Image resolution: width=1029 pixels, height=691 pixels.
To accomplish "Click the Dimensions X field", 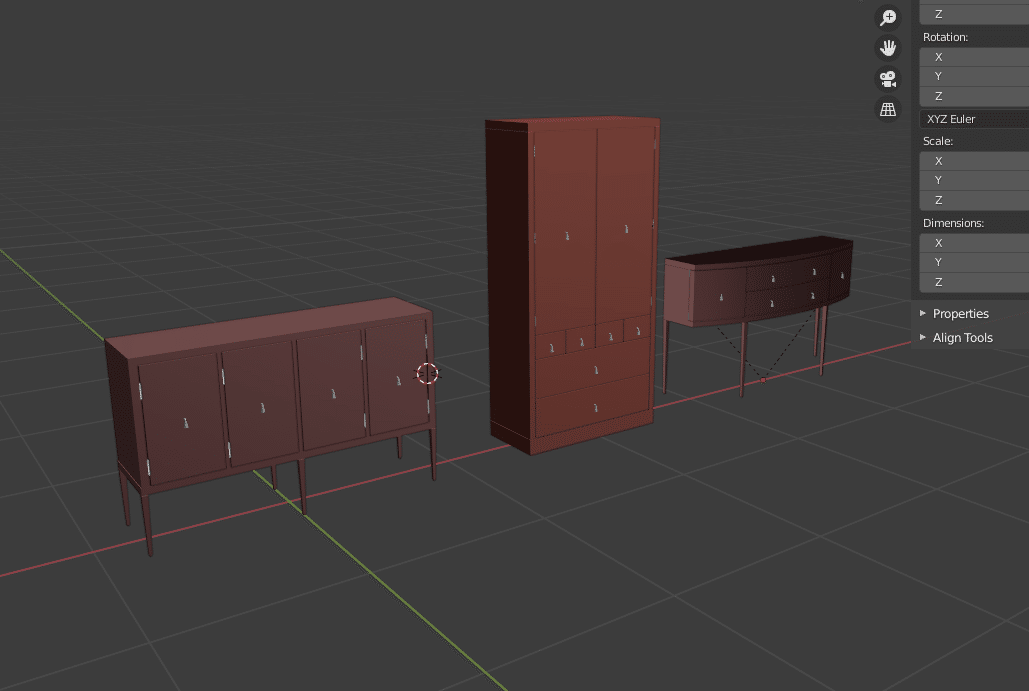I will coord(974,243).
